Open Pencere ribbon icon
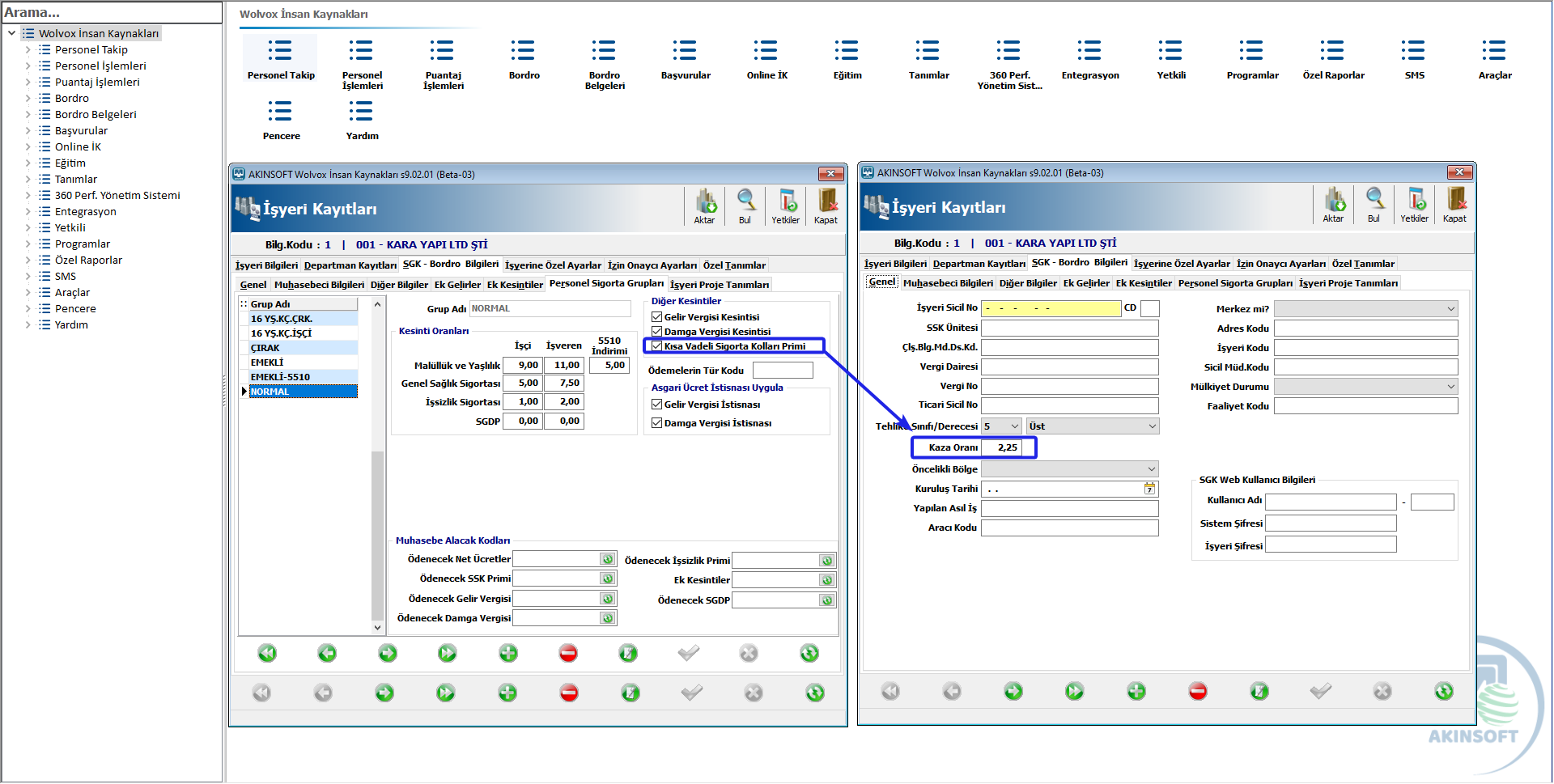 pos(281,120)
